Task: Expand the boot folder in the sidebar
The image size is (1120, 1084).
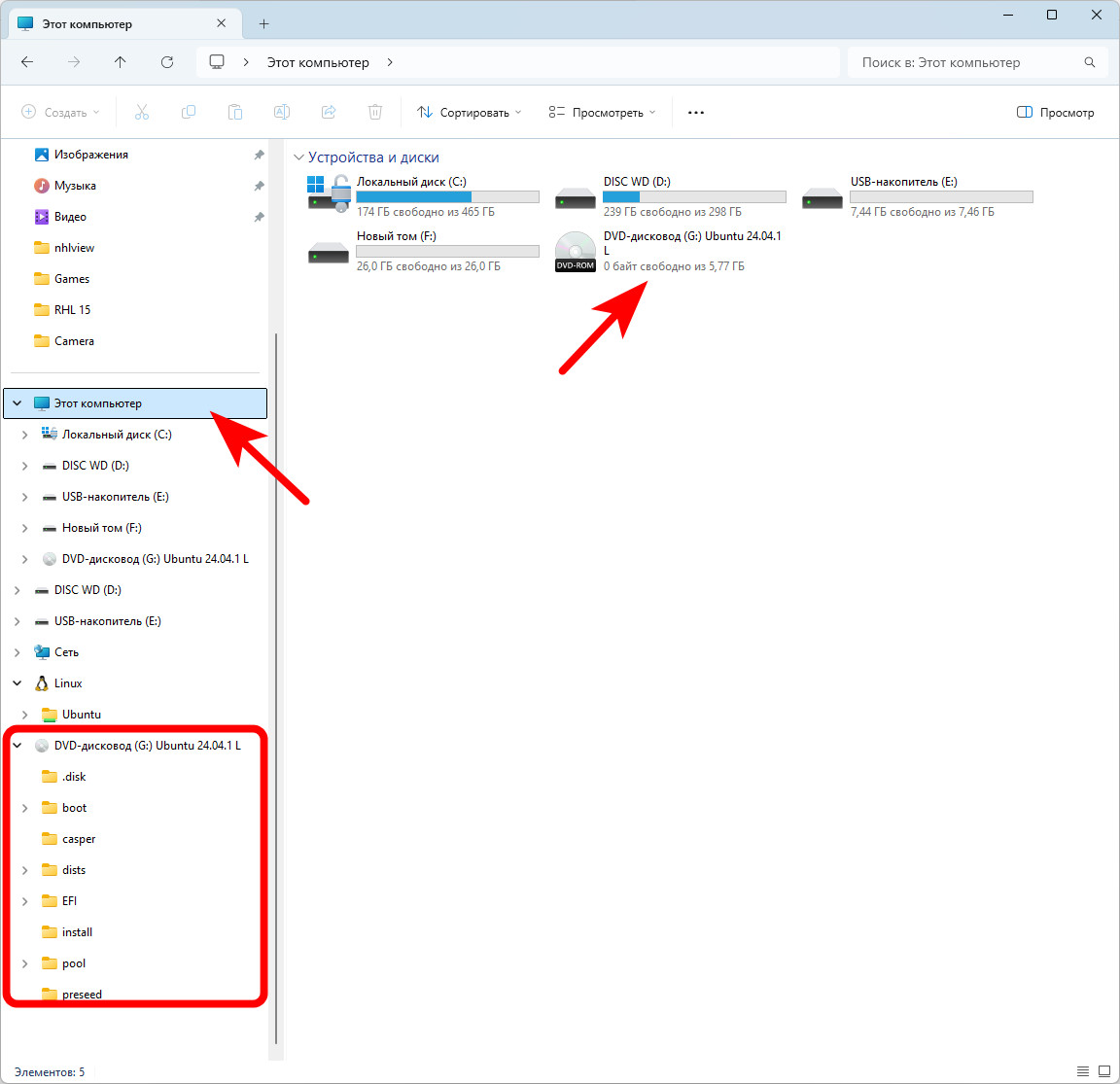Action: (24, 807)
